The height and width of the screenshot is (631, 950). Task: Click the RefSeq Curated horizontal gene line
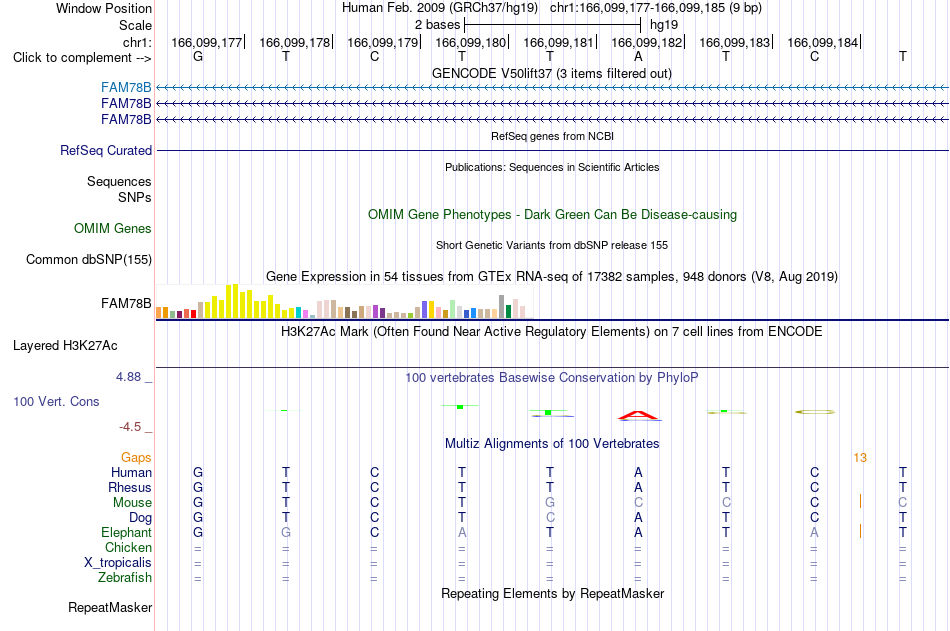point(553,150)
